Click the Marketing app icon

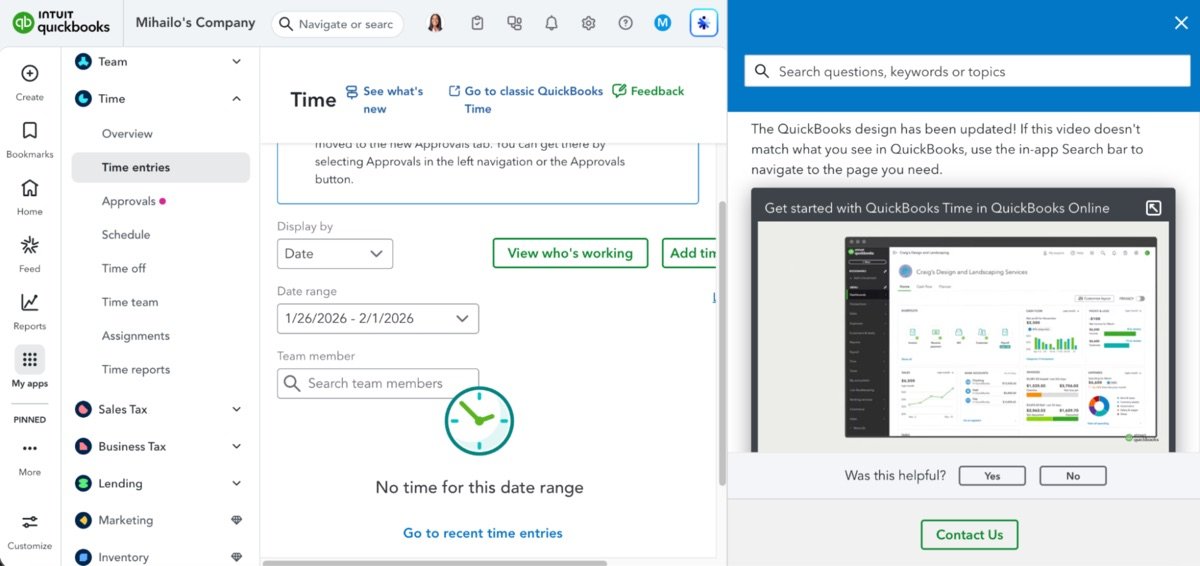coord(84,520)
